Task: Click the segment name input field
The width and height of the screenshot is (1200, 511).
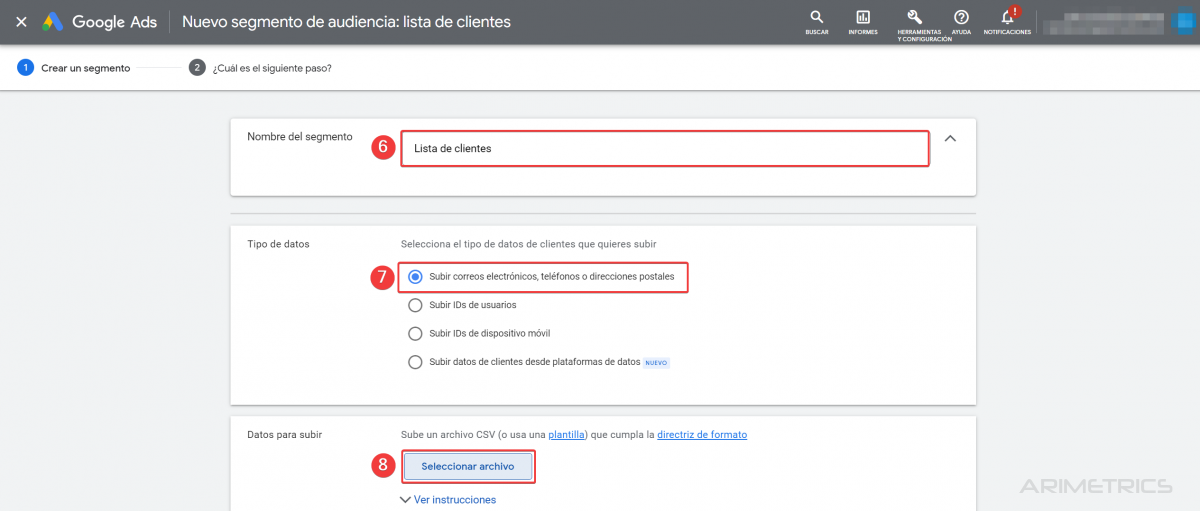Action: (665, 149)
